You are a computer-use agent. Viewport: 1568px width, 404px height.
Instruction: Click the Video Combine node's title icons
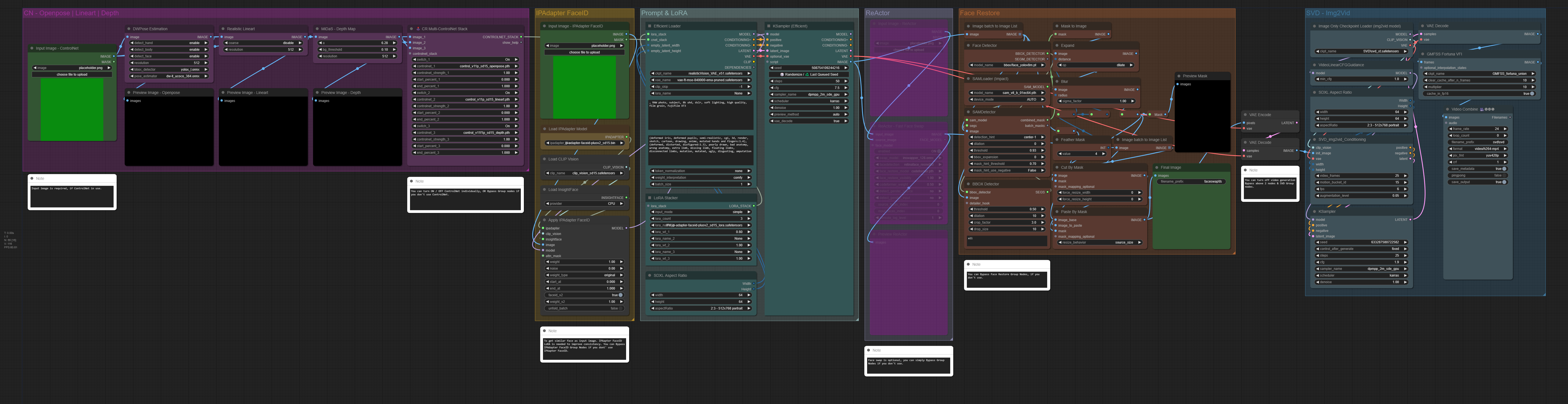click(x=1487, y=109)
